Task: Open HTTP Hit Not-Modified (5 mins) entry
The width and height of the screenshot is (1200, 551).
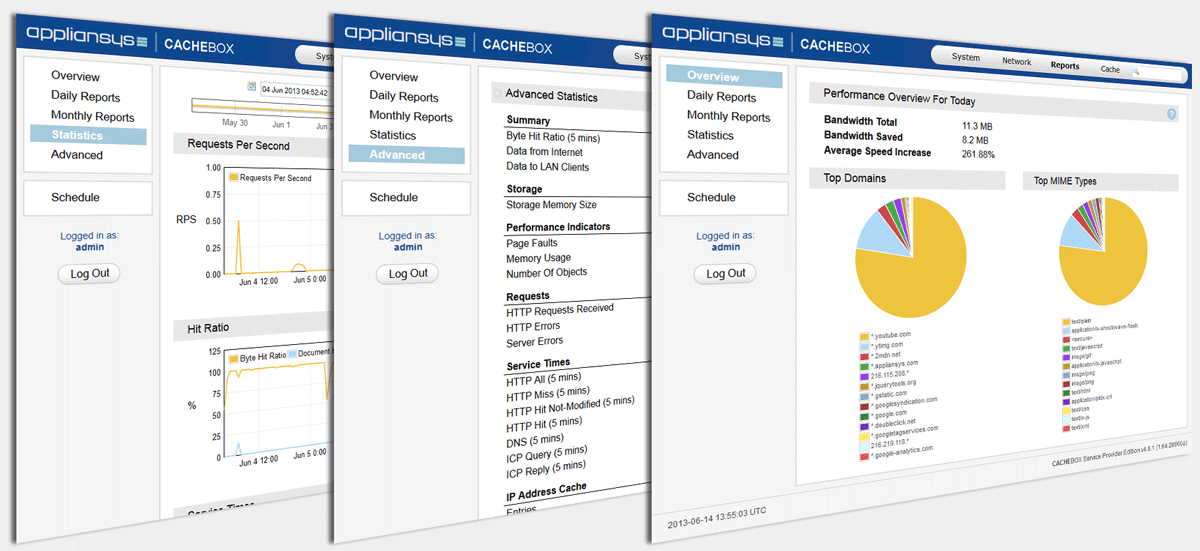Action: pos(570,407)
